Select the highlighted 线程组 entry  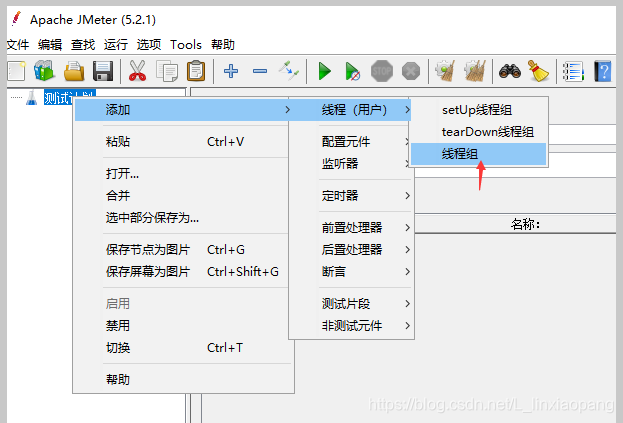click(479, 154)
